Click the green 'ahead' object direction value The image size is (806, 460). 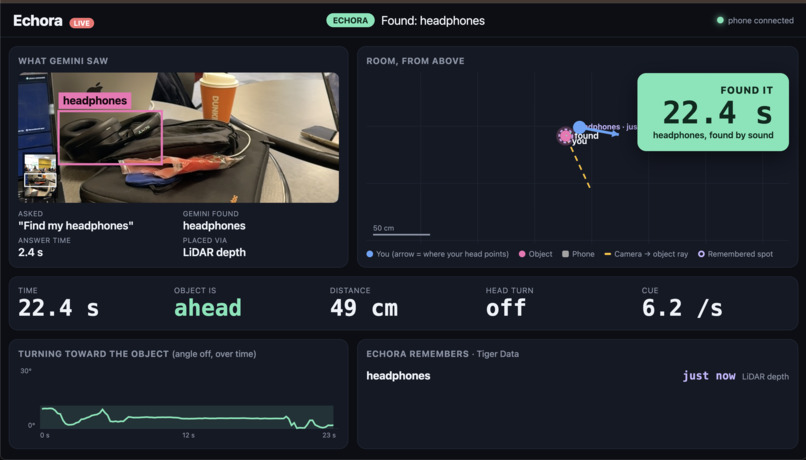tap(208, 308)
